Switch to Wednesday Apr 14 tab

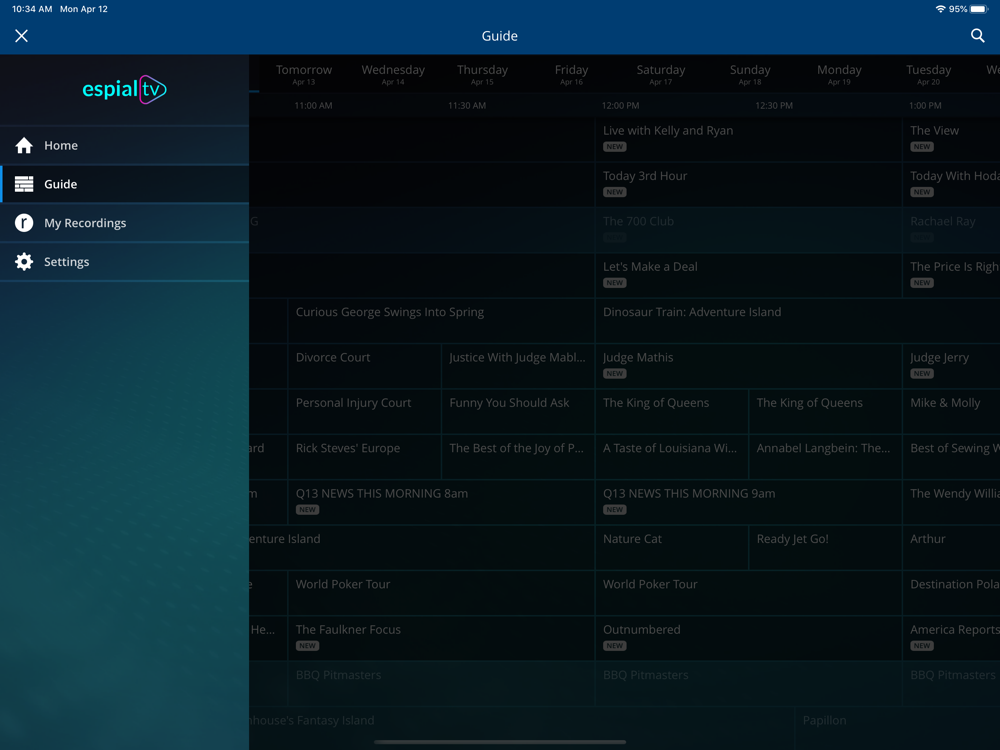(x=393, y=74)
